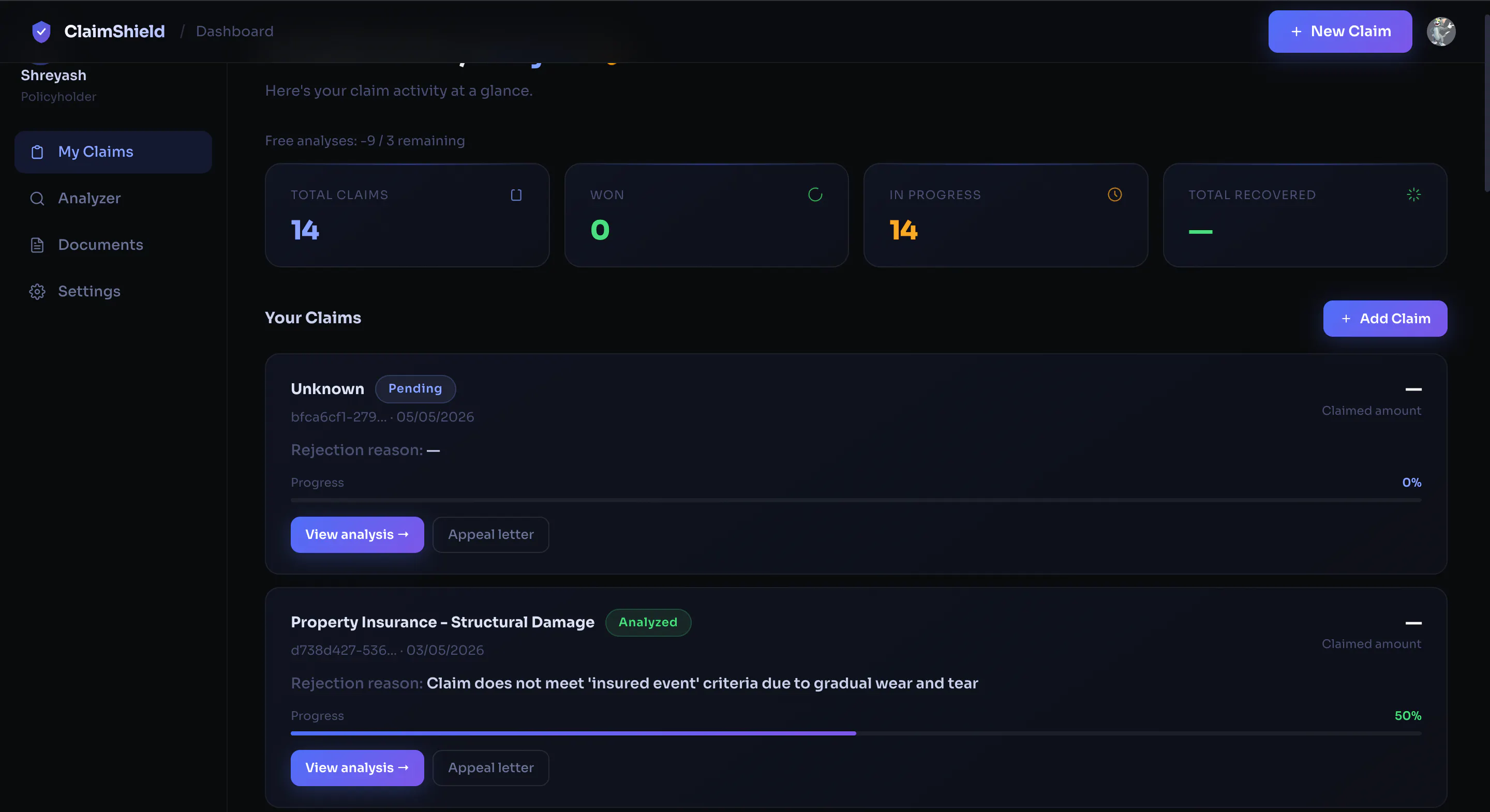Click the circular icon in Won card
This screenshot has height=812, width=1490.
[815, 195]
